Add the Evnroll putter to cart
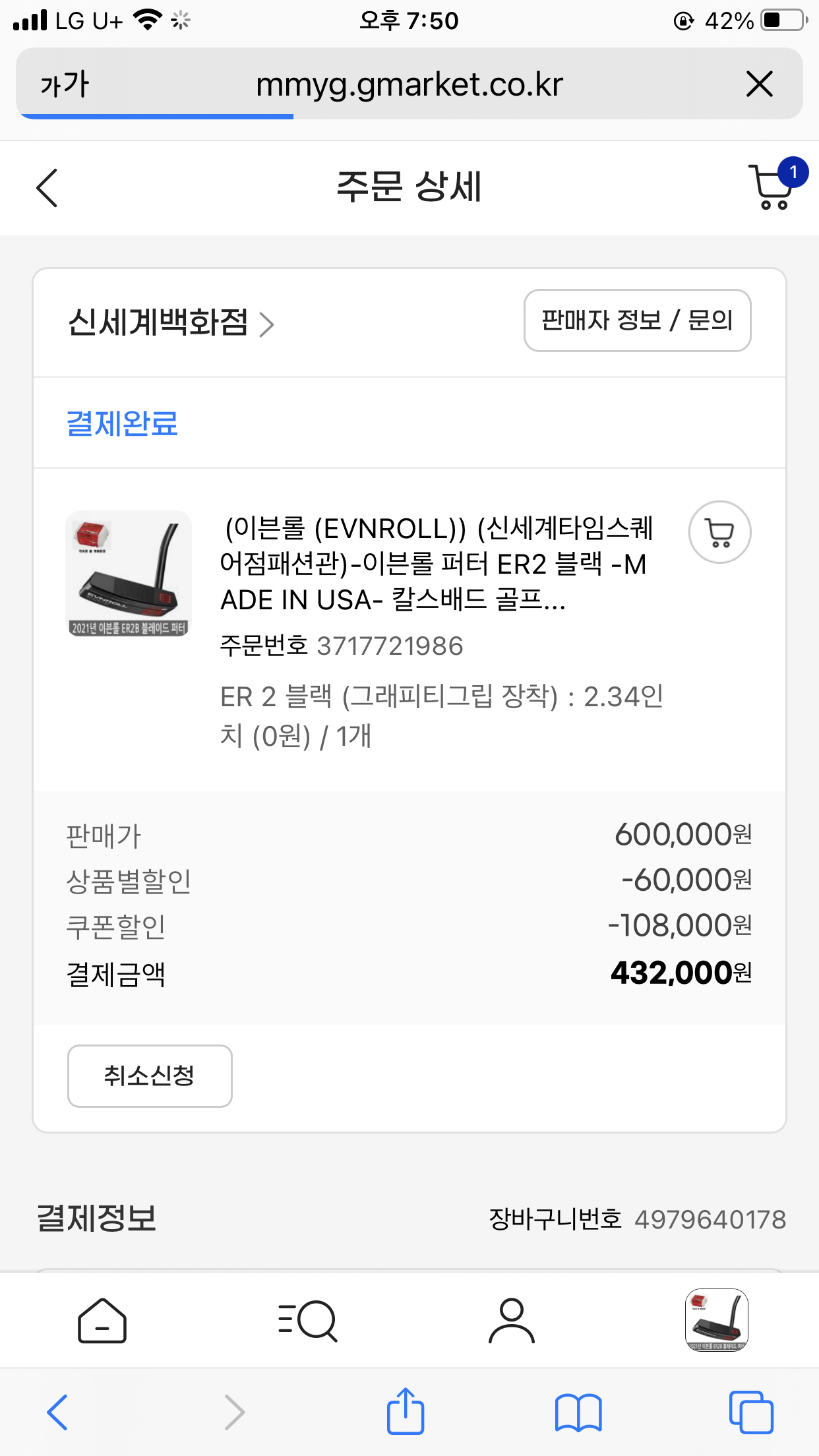 [x=719, y=532]
